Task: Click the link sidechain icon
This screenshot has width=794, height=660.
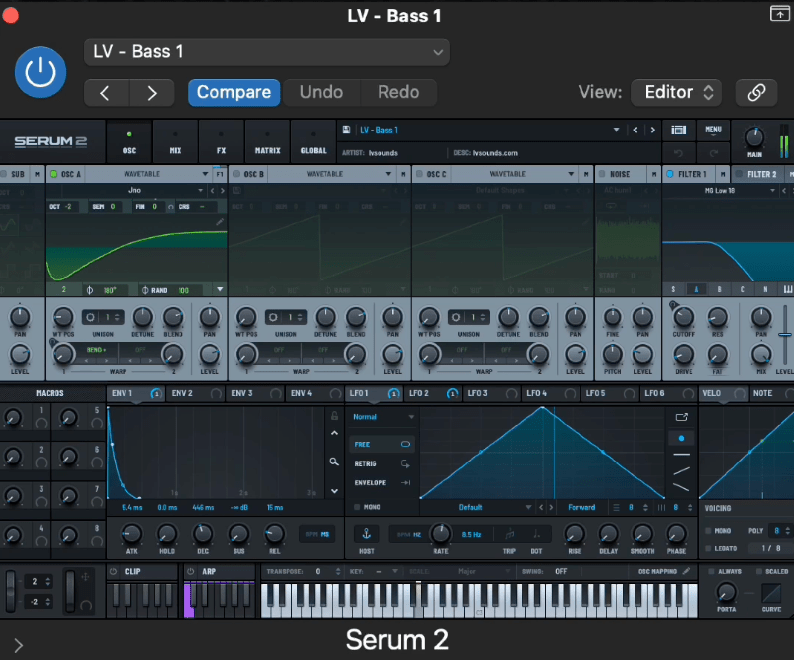Action: (756, 92)
